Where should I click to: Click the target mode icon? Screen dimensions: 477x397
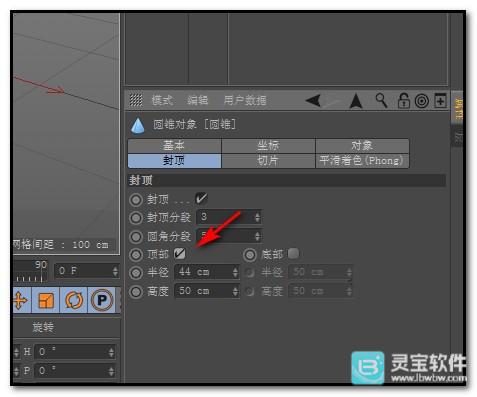[422, 101]
